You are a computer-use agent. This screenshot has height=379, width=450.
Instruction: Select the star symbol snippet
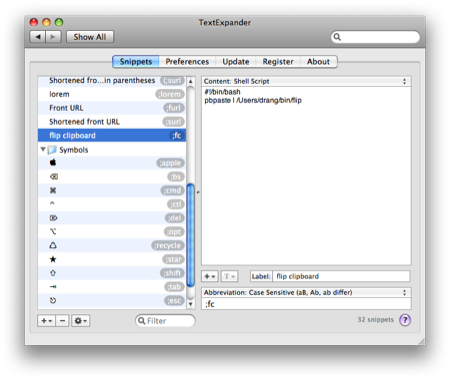point(112,259)
